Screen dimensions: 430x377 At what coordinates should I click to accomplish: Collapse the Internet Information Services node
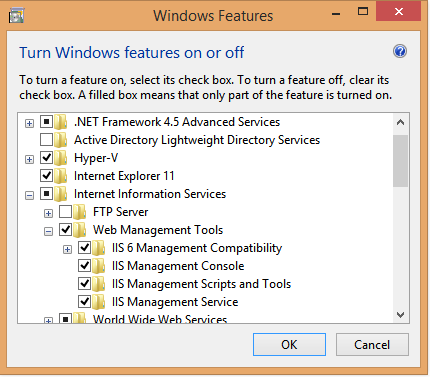(29, 195)
